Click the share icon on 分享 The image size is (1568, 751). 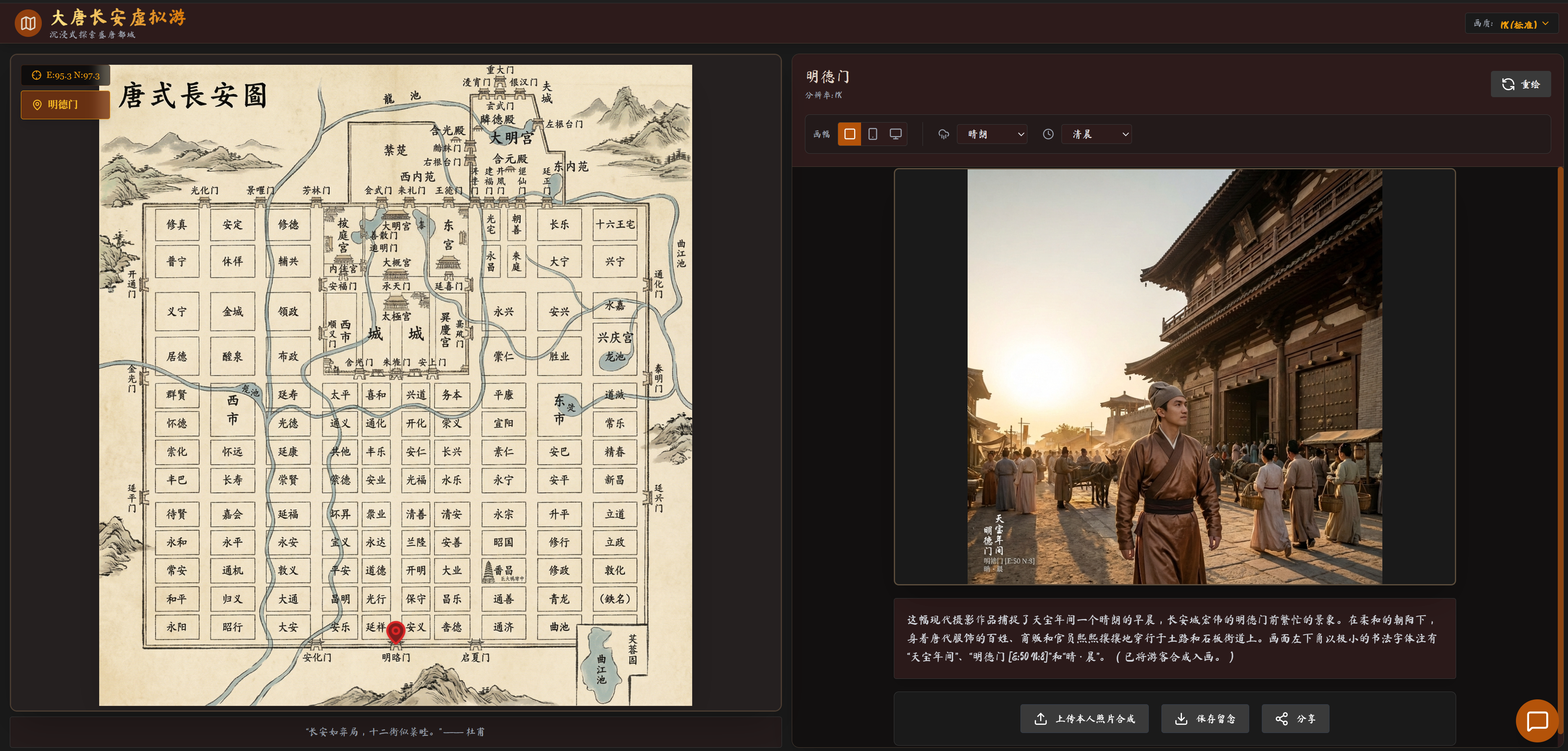(1281, 719)
